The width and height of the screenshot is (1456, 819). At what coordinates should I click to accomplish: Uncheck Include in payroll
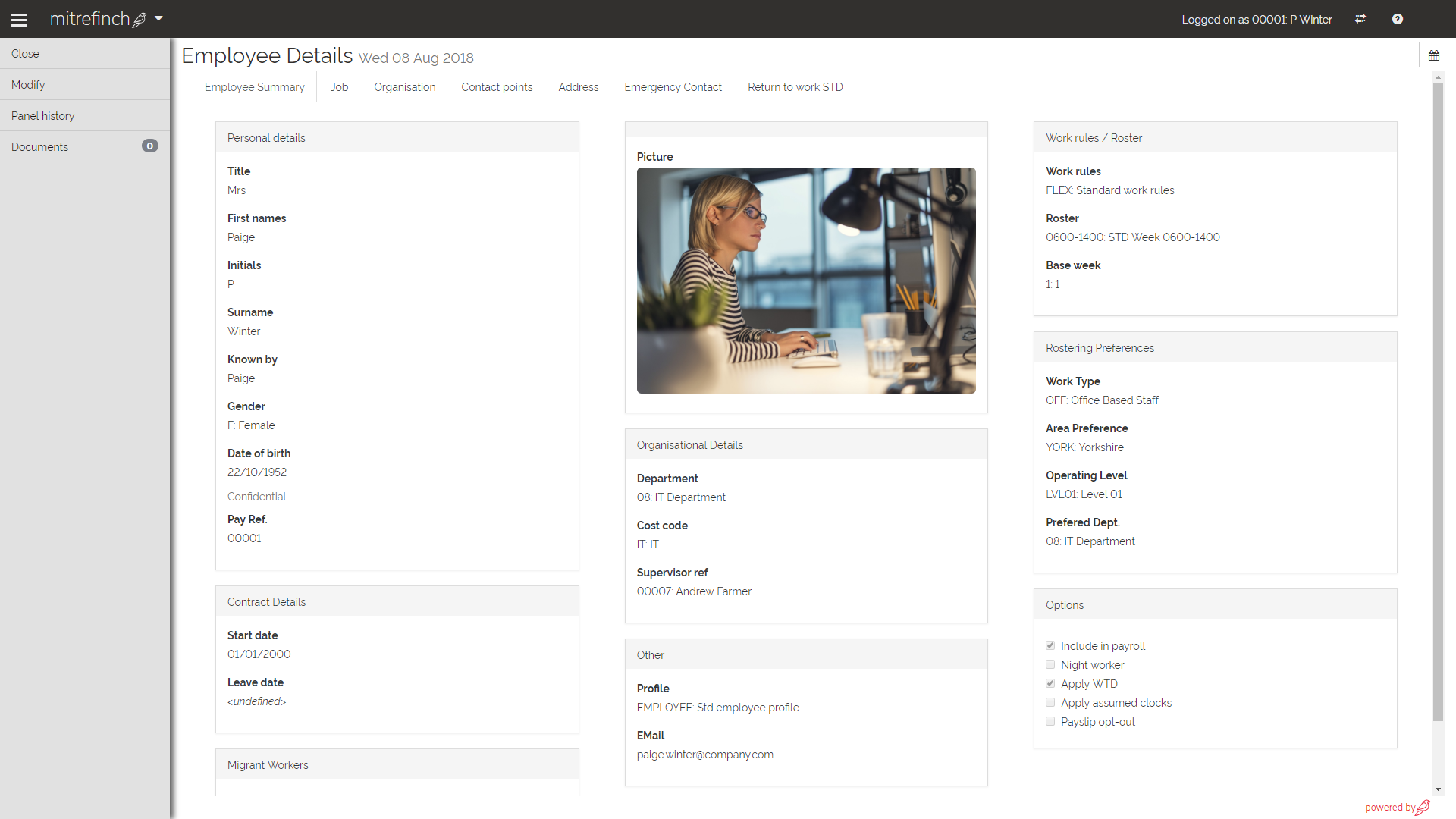click(1050, 645)
